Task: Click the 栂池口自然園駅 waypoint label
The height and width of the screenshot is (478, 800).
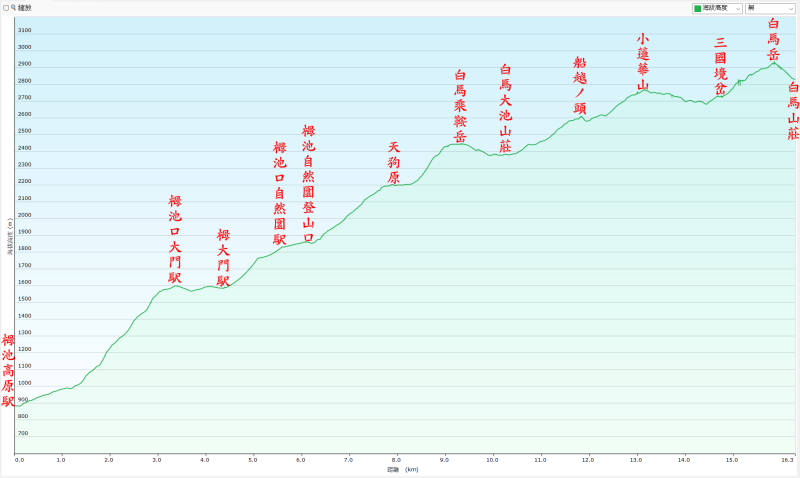Action: click(280, 193)
